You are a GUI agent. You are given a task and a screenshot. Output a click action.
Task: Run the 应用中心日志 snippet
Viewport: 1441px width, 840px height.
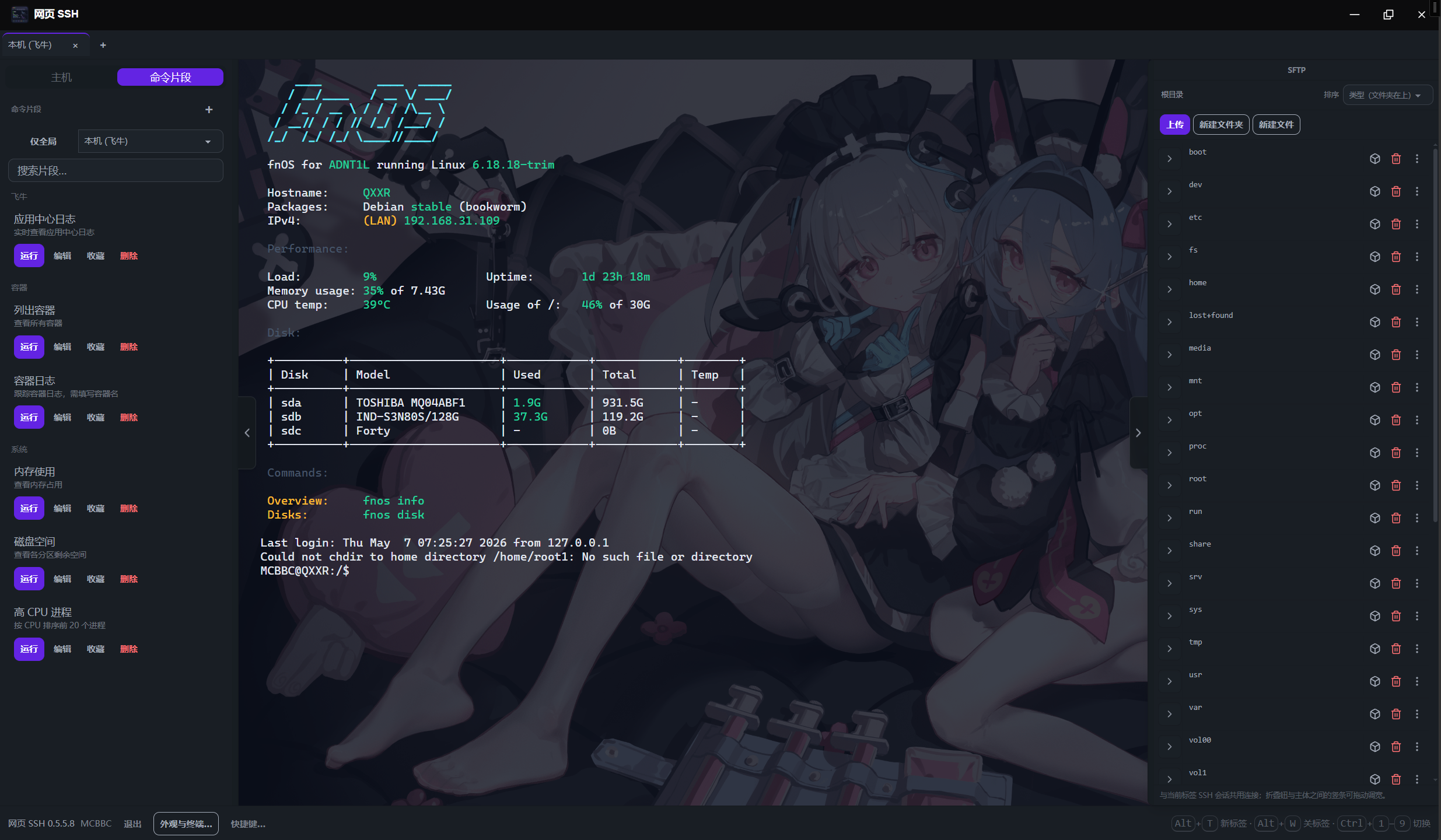(29, 256)
